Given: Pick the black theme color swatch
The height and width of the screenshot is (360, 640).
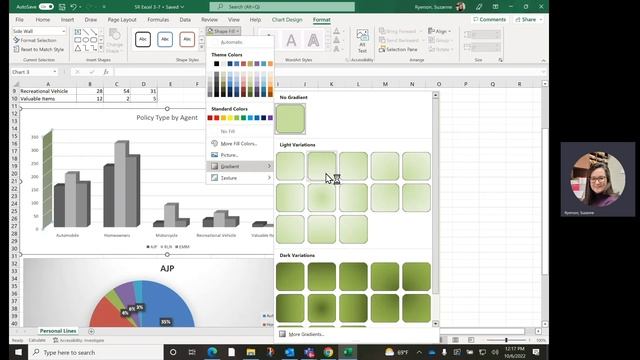Looking at the screenshot, I should click(x=216, y=64).
